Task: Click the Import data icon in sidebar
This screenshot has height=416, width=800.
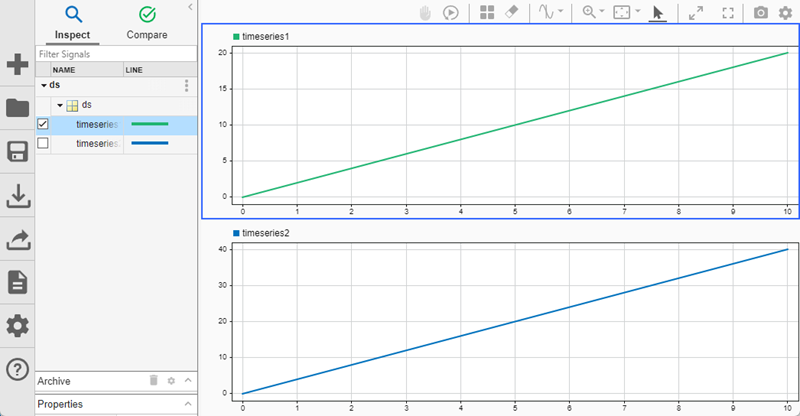Action: tap(18, 196)
